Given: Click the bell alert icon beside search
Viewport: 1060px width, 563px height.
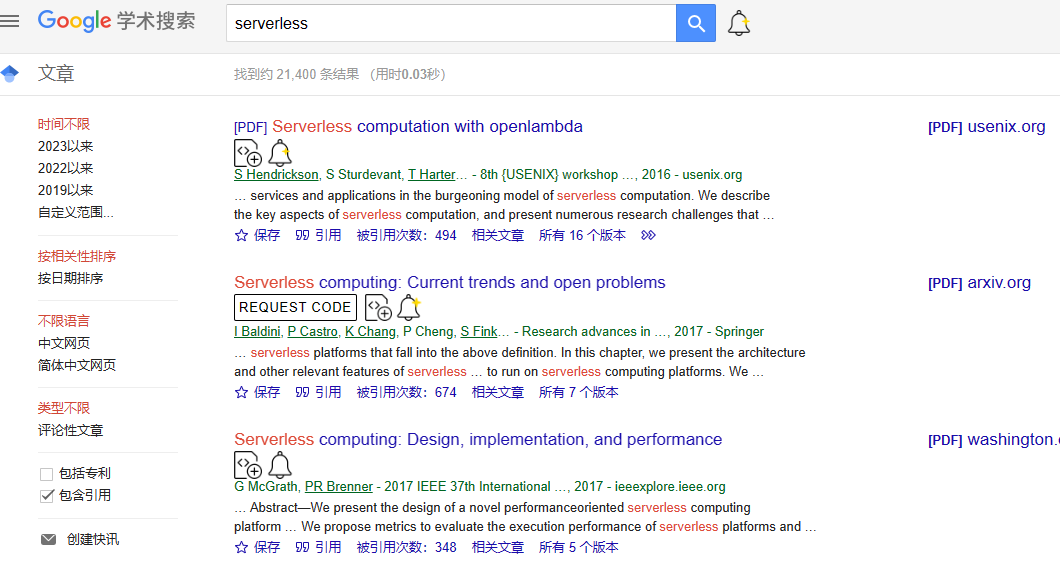Looking at the screenshot, I should pos(739,23).
